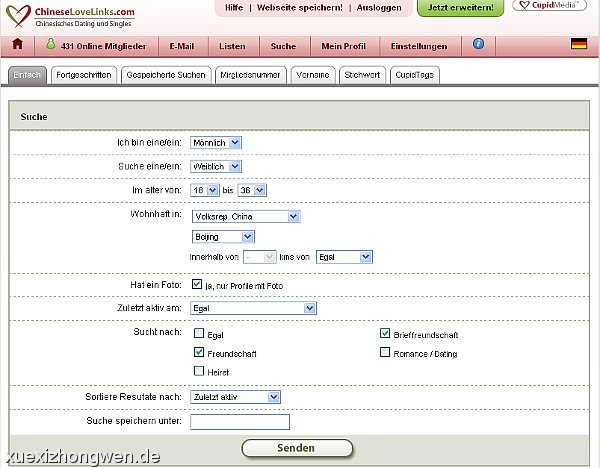This screenshot has width=600, height=468.
Task: Open the blue help question mark icon
Action: (x=478, y=44)
